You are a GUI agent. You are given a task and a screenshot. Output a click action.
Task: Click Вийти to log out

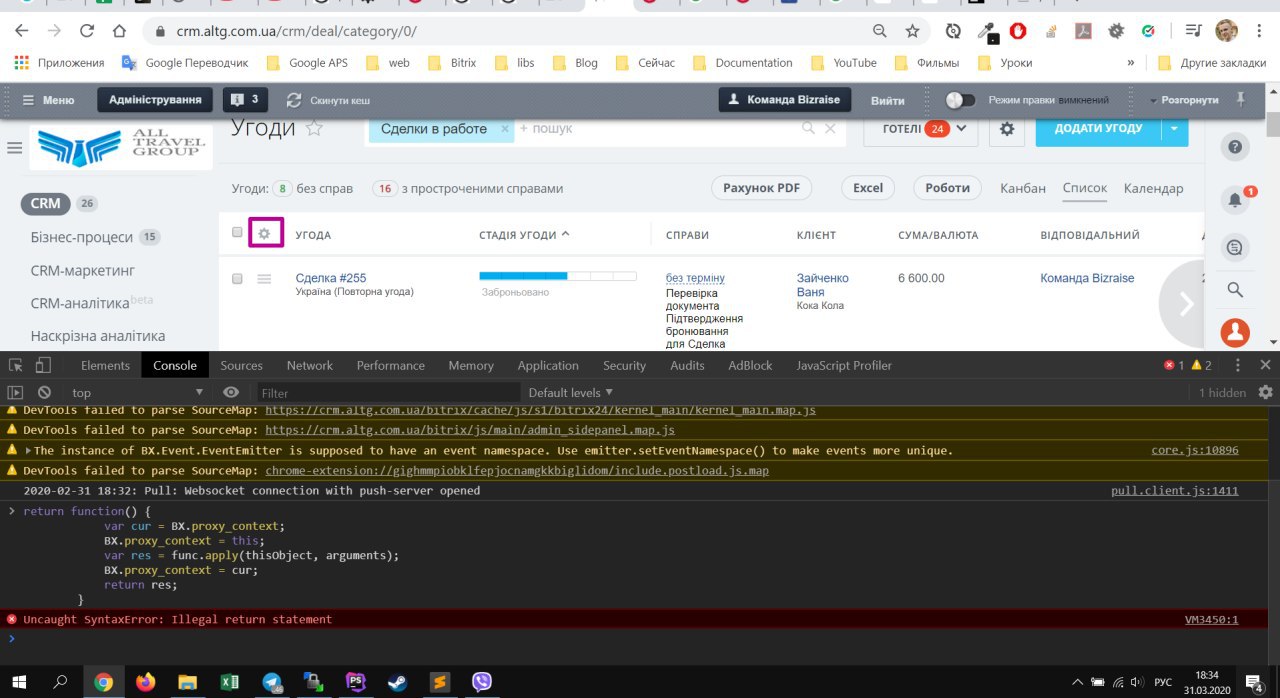point(888,100)
